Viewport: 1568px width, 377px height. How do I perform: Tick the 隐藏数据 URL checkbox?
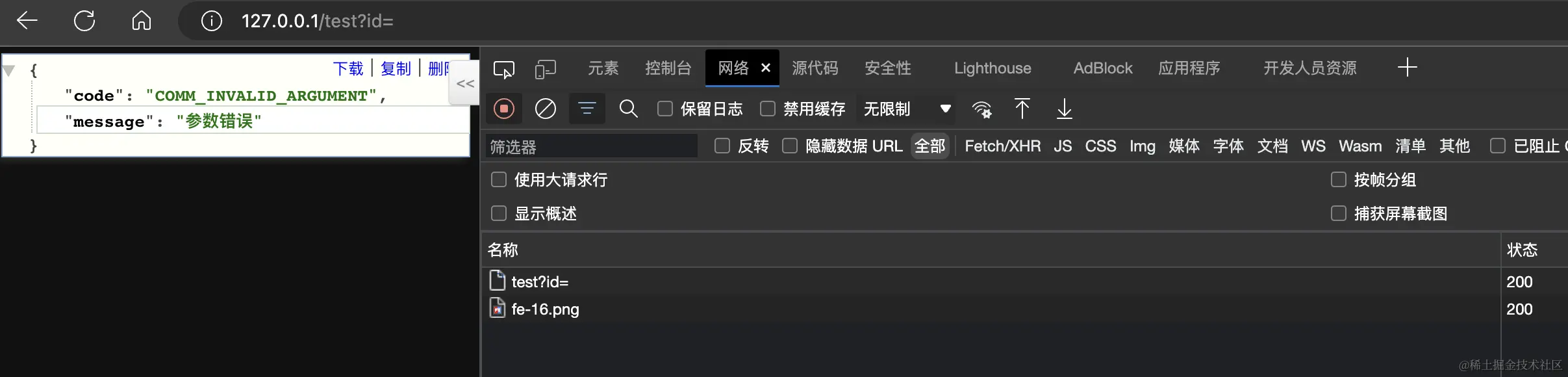click(790, 146)
